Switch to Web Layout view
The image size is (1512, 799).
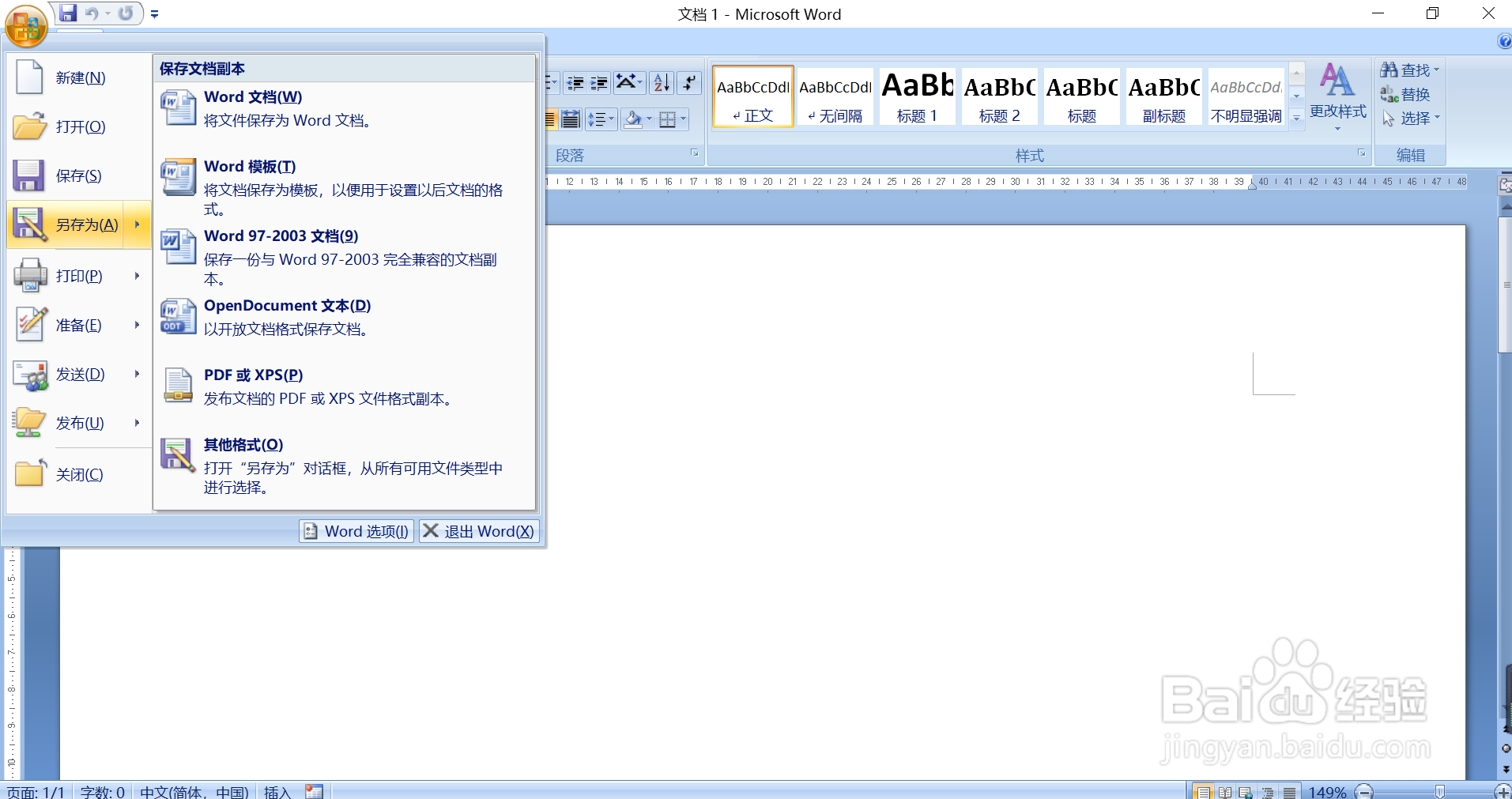point(1246,791)
